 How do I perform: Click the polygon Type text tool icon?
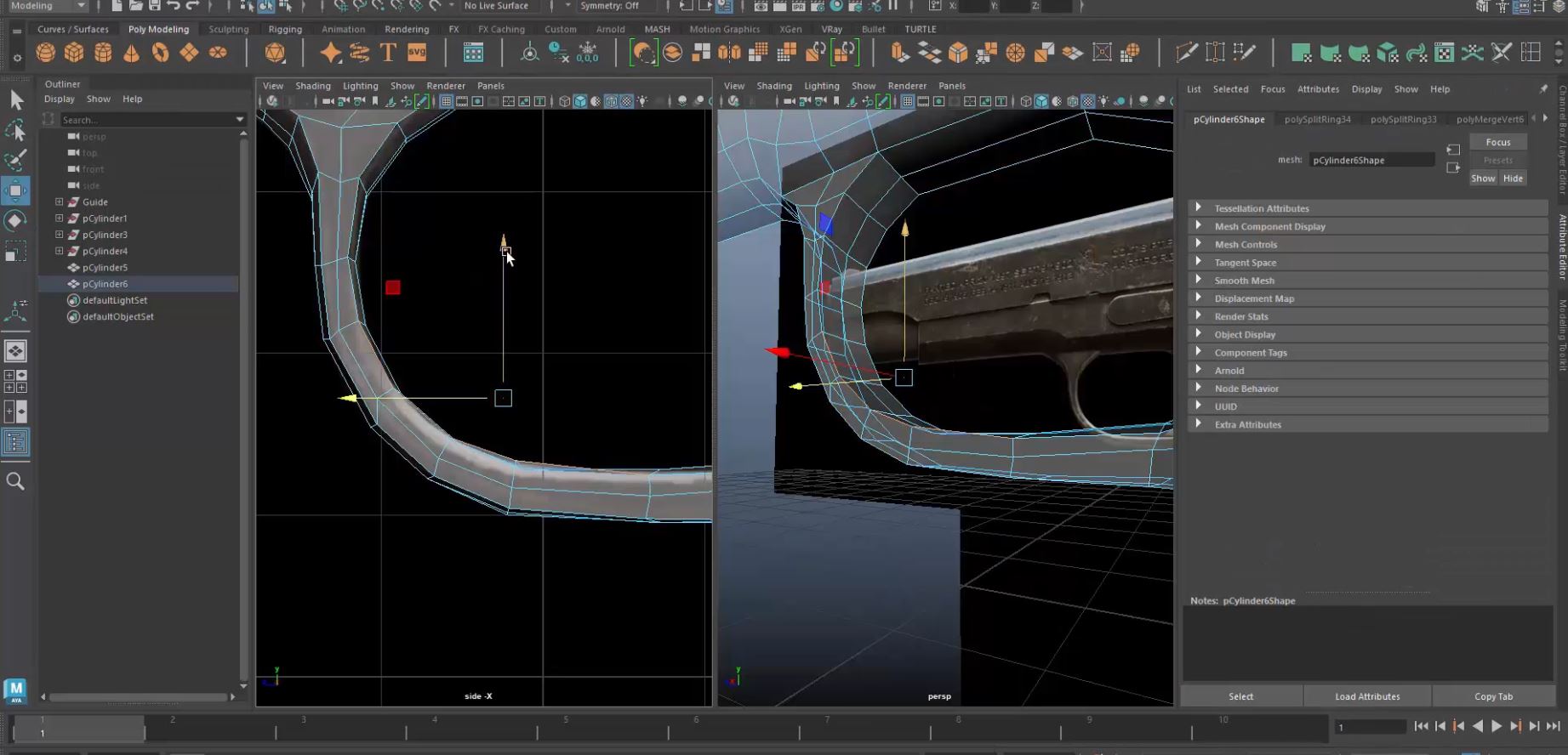click(388, 53)
